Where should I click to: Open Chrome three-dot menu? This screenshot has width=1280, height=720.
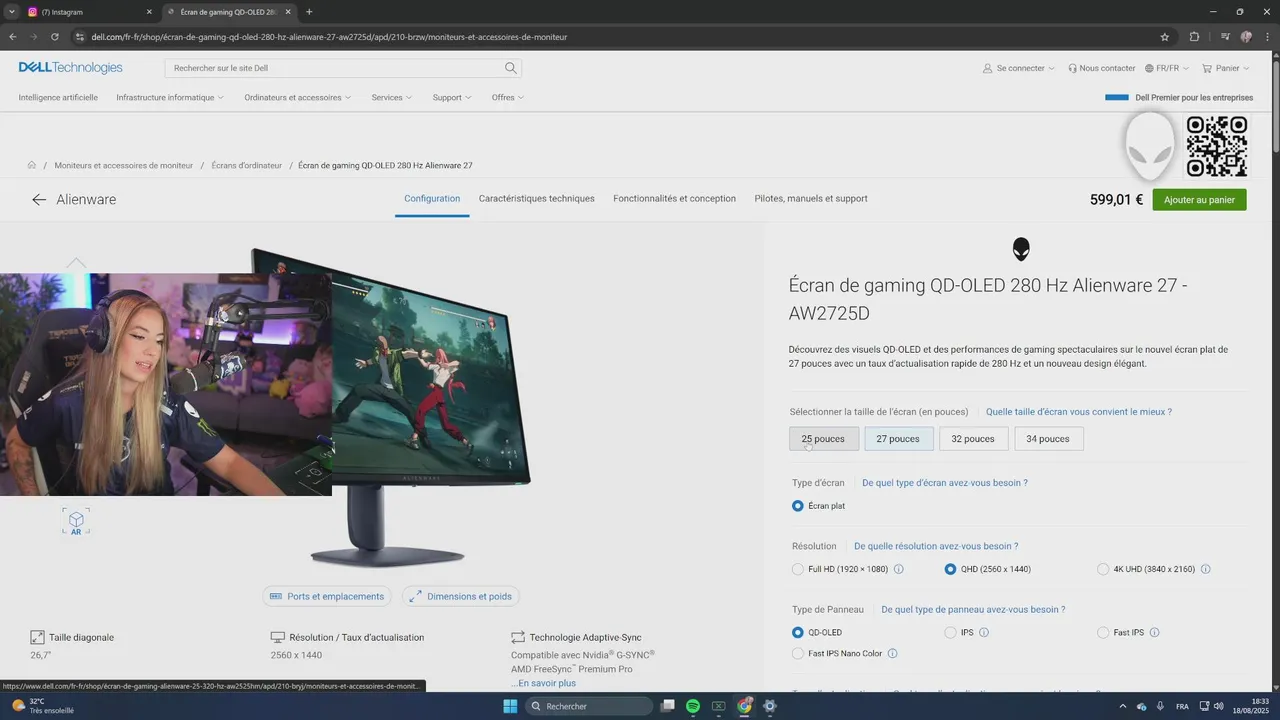click(x=1266, y=37)
